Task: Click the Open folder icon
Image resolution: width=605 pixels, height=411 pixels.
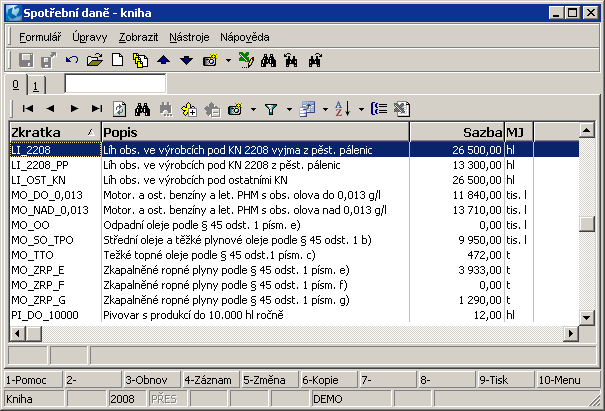Action: click(95, 61)
